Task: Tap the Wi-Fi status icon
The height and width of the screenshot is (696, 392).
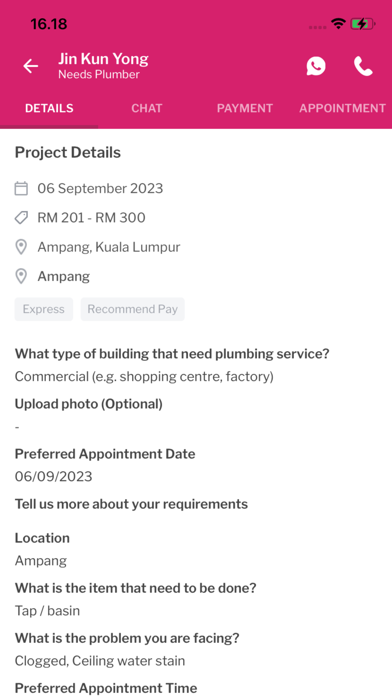Action: (x=338, y=24)
